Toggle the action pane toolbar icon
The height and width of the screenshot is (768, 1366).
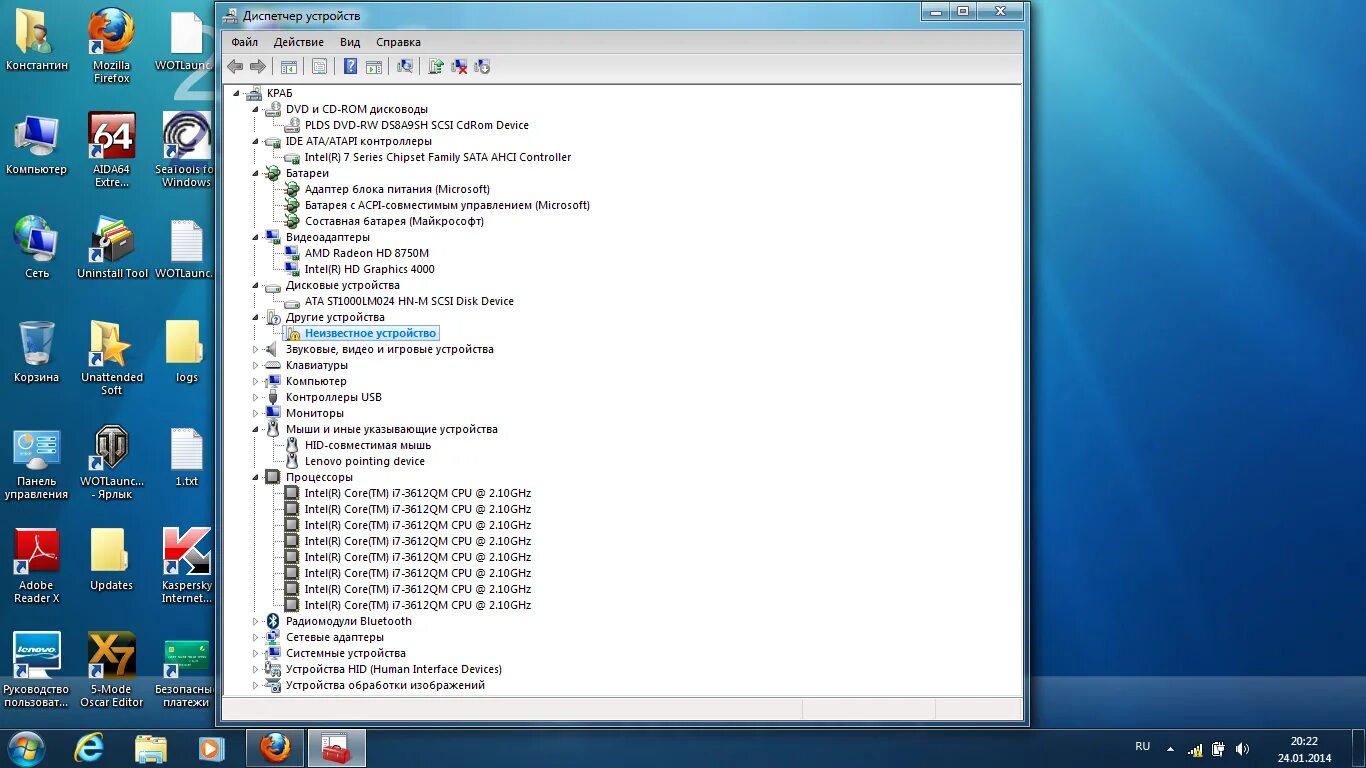pos(373,66)
